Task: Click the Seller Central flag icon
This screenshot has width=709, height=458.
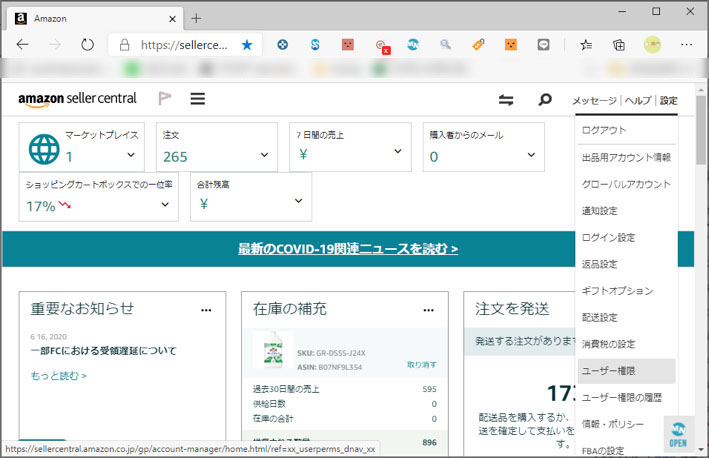Action: coord(165,98)
